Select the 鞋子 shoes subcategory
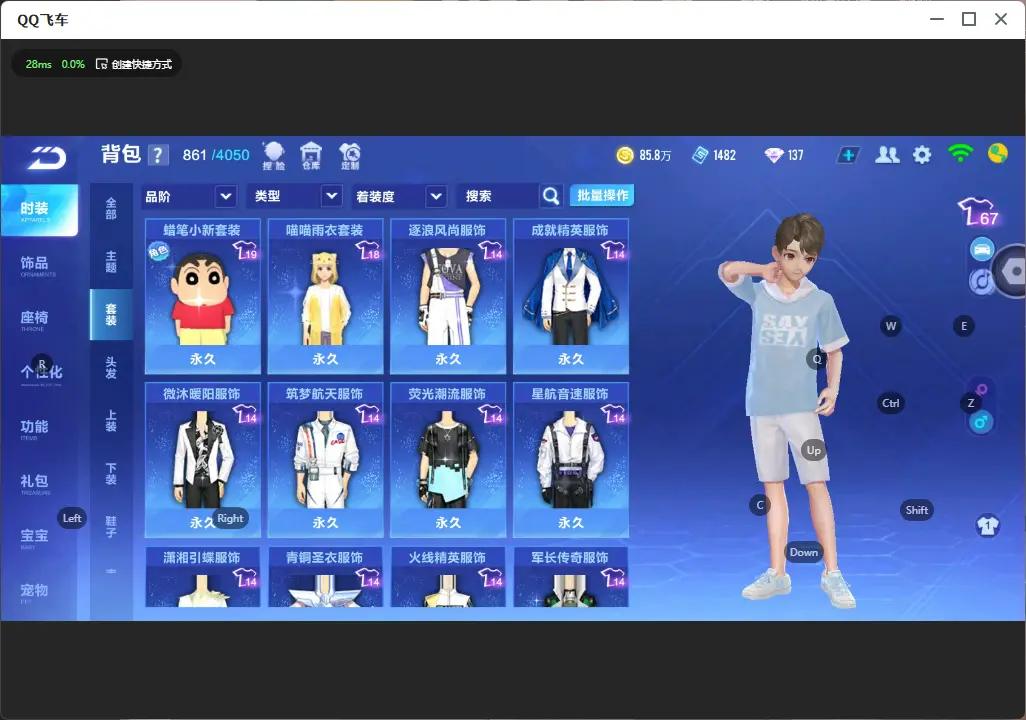The height and width of the screenshot is (720, 1026). click(x=111, y=527)
